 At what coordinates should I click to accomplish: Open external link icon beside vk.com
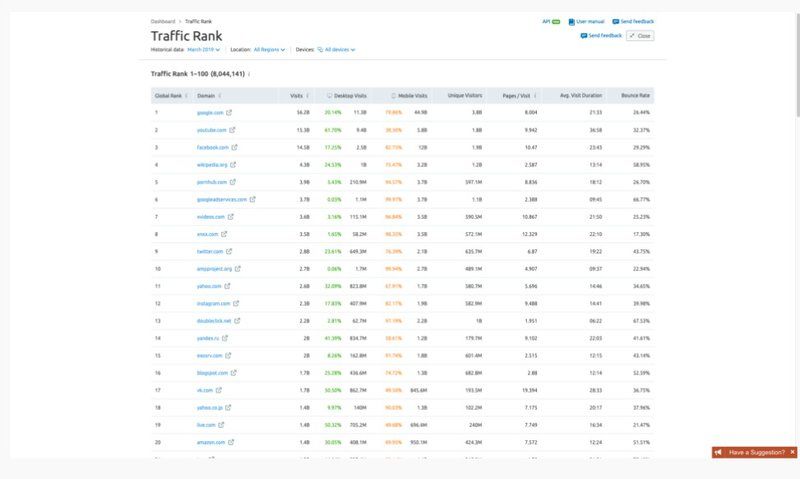(x=219, y=390)
